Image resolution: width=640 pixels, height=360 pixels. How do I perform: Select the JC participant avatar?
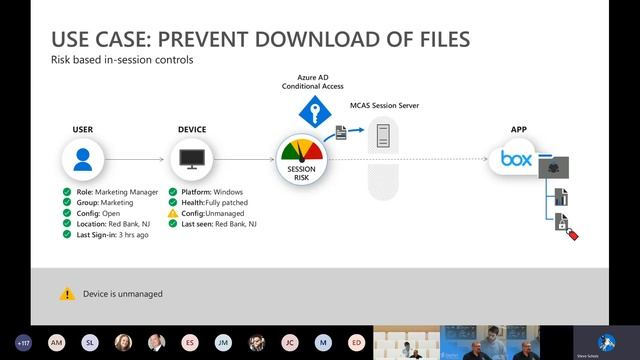pos(290,343)
